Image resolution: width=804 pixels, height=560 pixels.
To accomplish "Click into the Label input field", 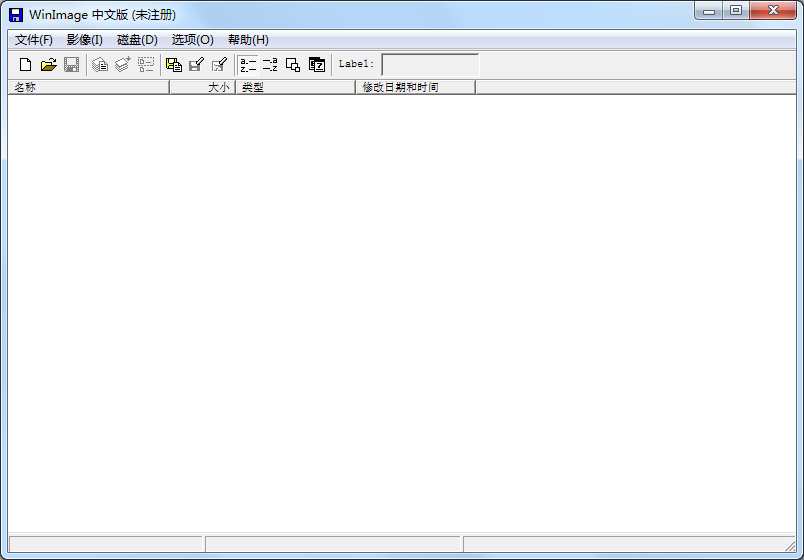I will [x=431, y=65].
